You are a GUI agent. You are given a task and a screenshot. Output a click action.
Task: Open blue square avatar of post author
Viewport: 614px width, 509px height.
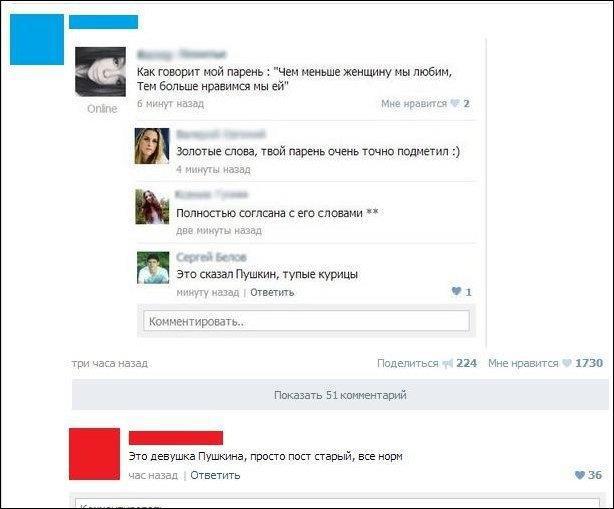(x=37, y=40)
